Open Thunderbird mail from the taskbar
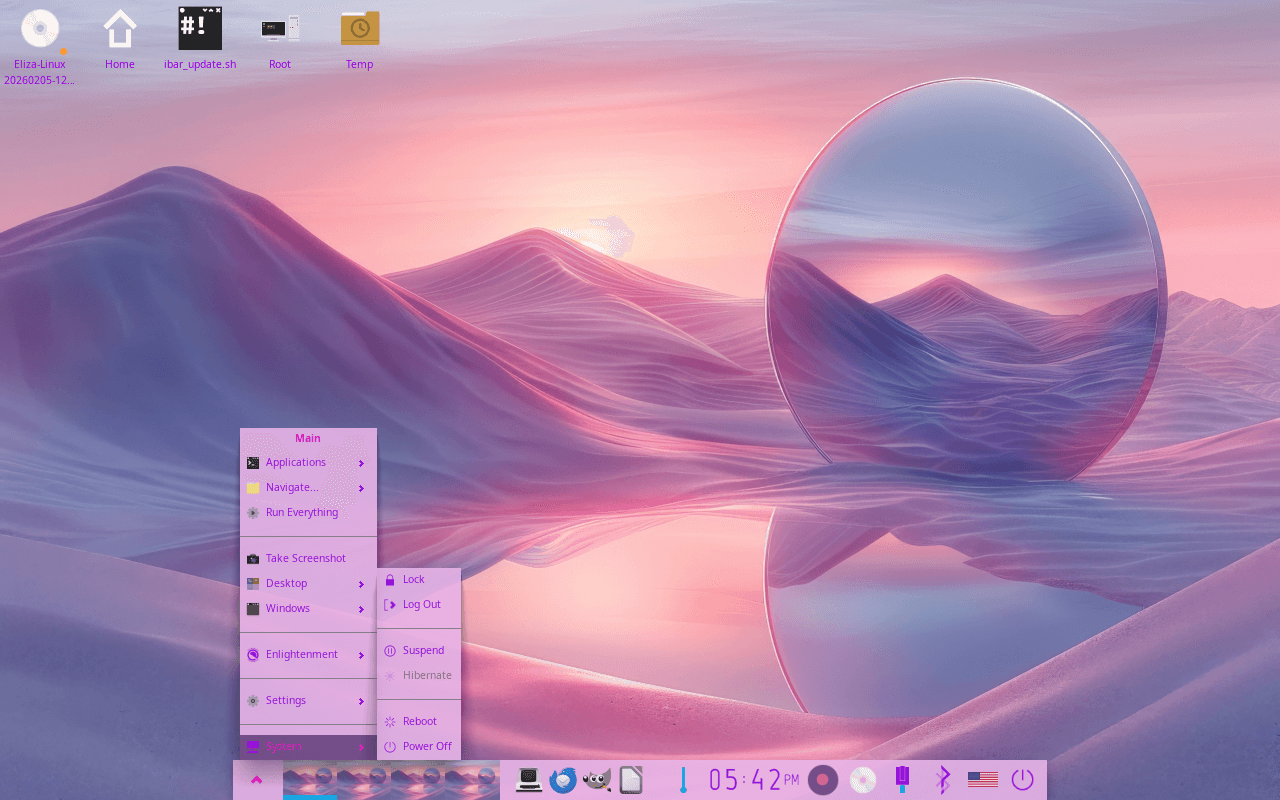Image resolution: width=1280 pixels, height=800 pixels. pyautogui.click(x=563, y=779)
